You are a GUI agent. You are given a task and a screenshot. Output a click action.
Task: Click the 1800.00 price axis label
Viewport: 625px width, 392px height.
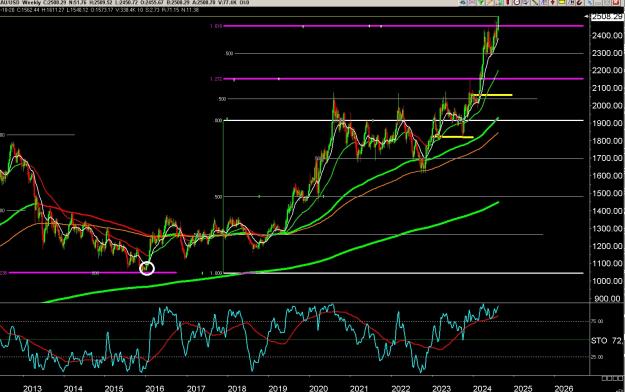606,141
